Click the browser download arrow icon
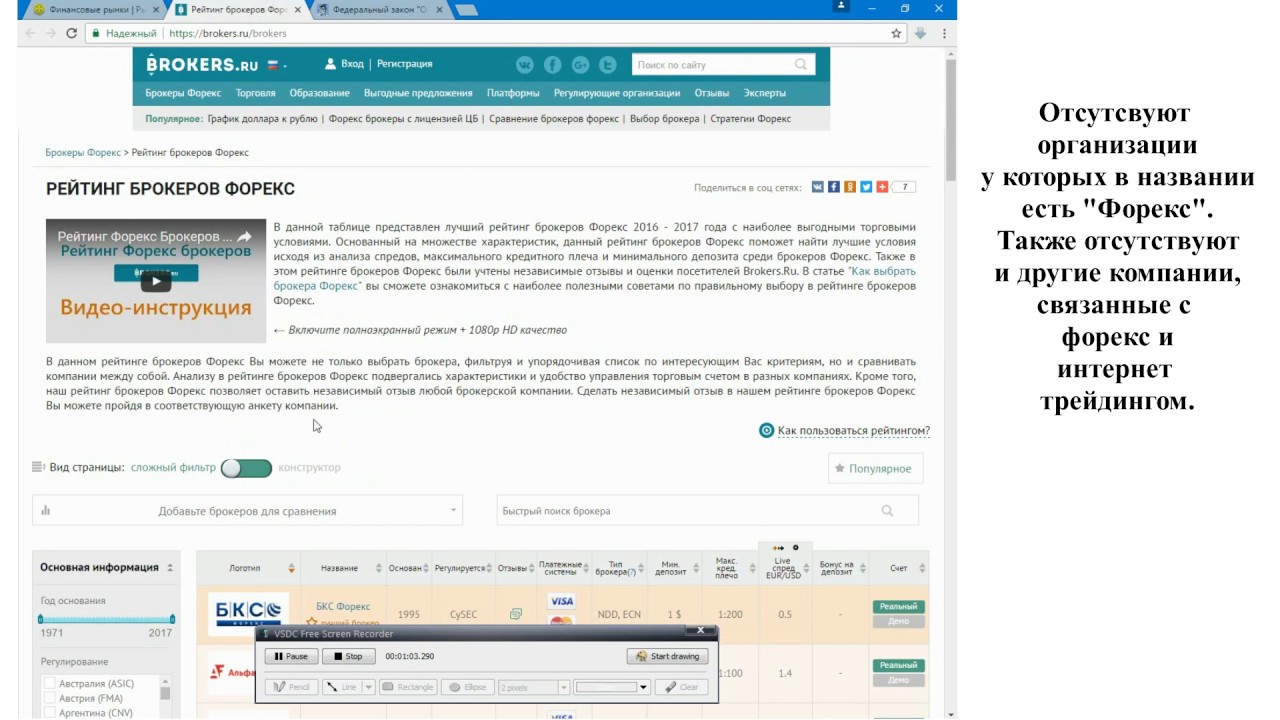 pyautogui.click(x=920, y=33)
